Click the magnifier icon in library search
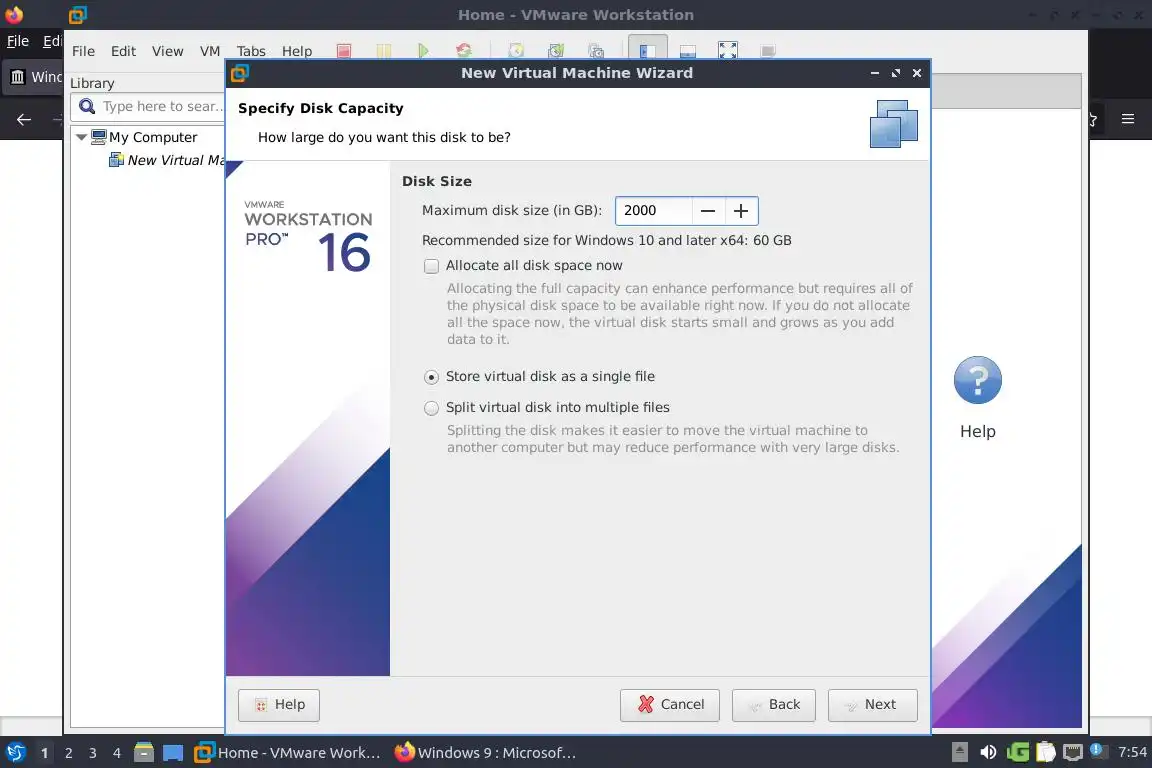Screen dimensions: 1152x768 pyautogui.click(x=87, y=107)
